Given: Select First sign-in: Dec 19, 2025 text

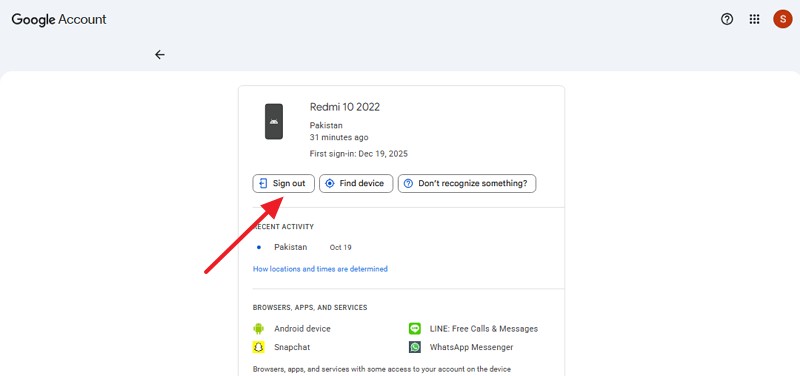Looking at the screenshot, I should pyautogui.click(x=359, y=154).
